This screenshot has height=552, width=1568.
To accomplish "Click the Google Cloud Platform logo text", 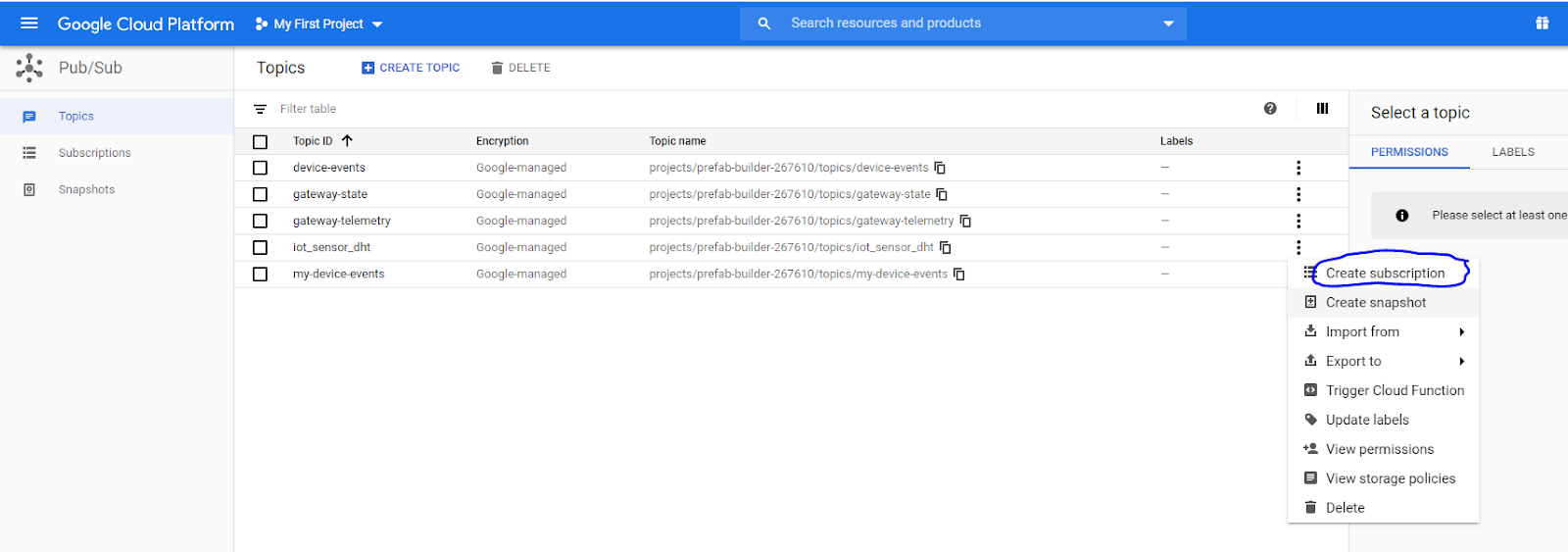I will (x=146, y=24).
